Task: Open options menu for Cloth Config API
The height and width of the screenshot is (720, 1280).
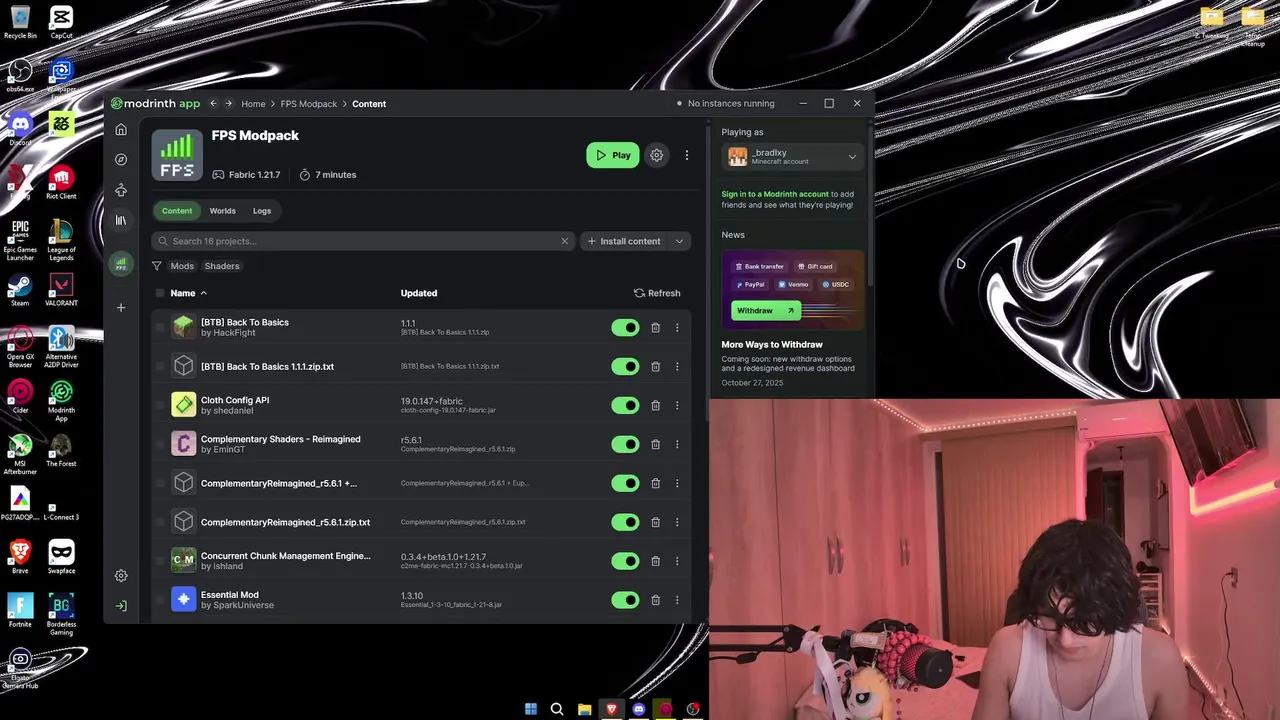Action: [x=677, y=405]
